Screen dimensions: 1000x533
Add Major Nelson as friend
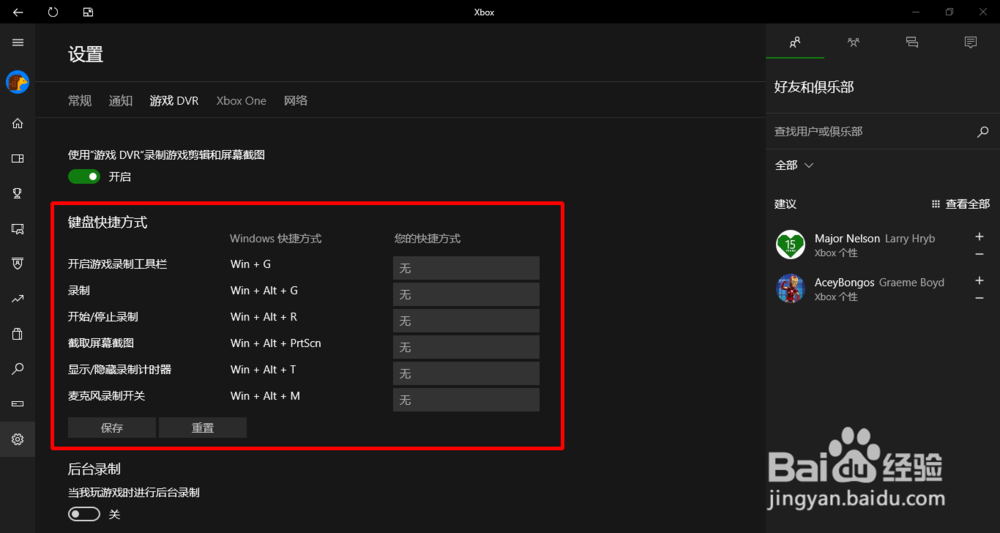980,237
